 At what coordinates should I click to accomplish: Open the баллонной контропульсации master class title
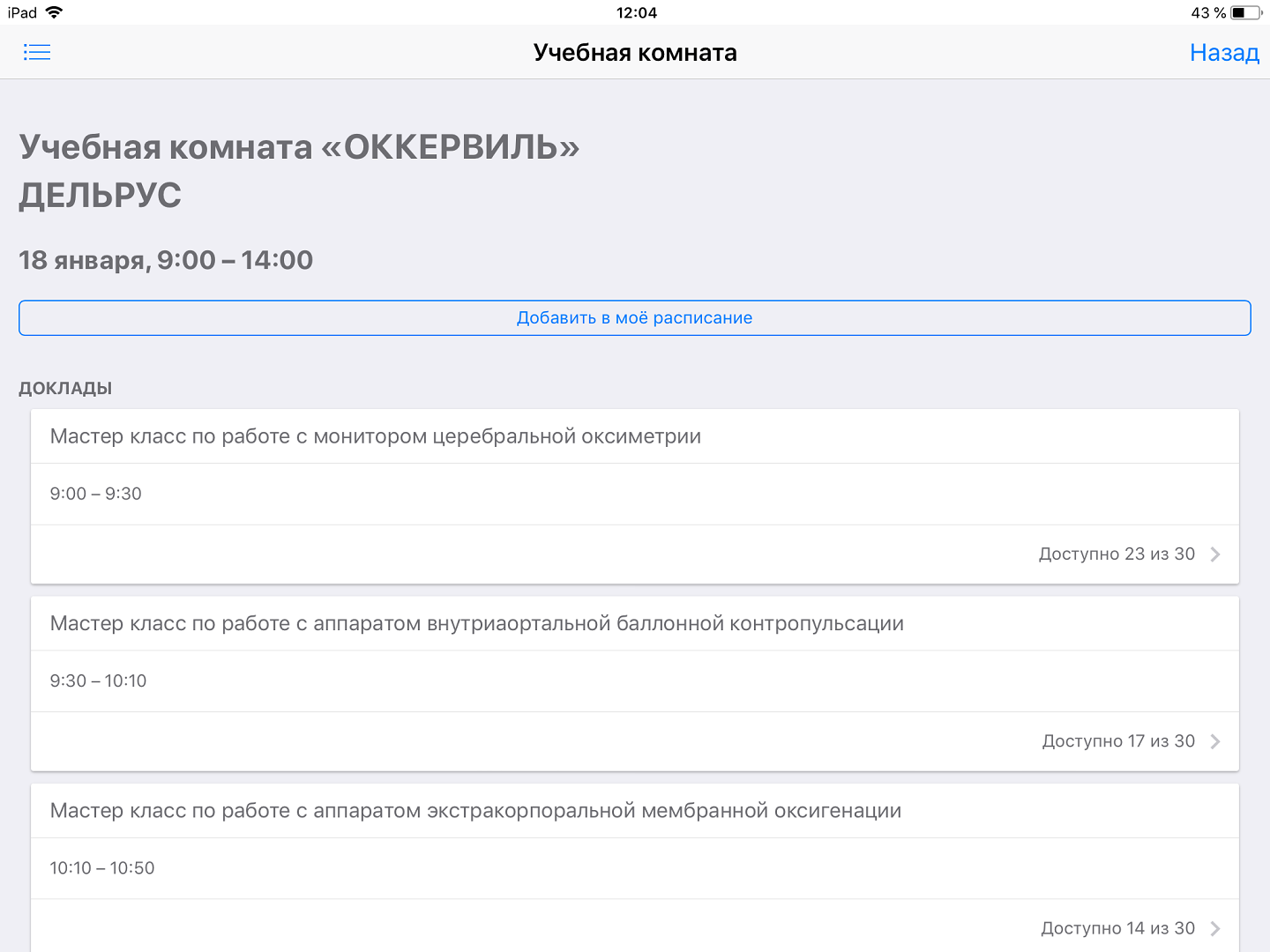click(477, 623)
